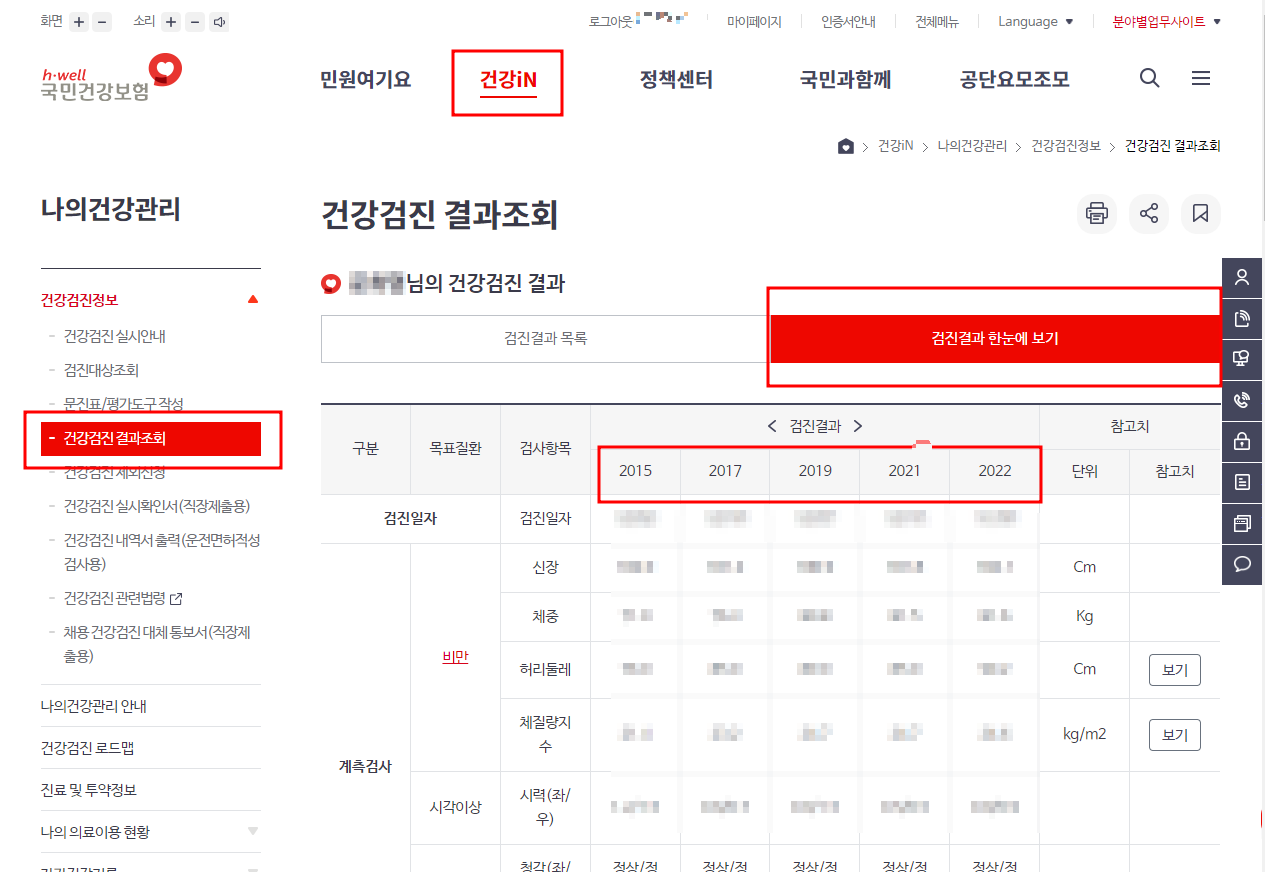The image size is (1265, 872).
Task: Click 나의건강관리 breadcrumb link
Action: (x=972, y=146)
